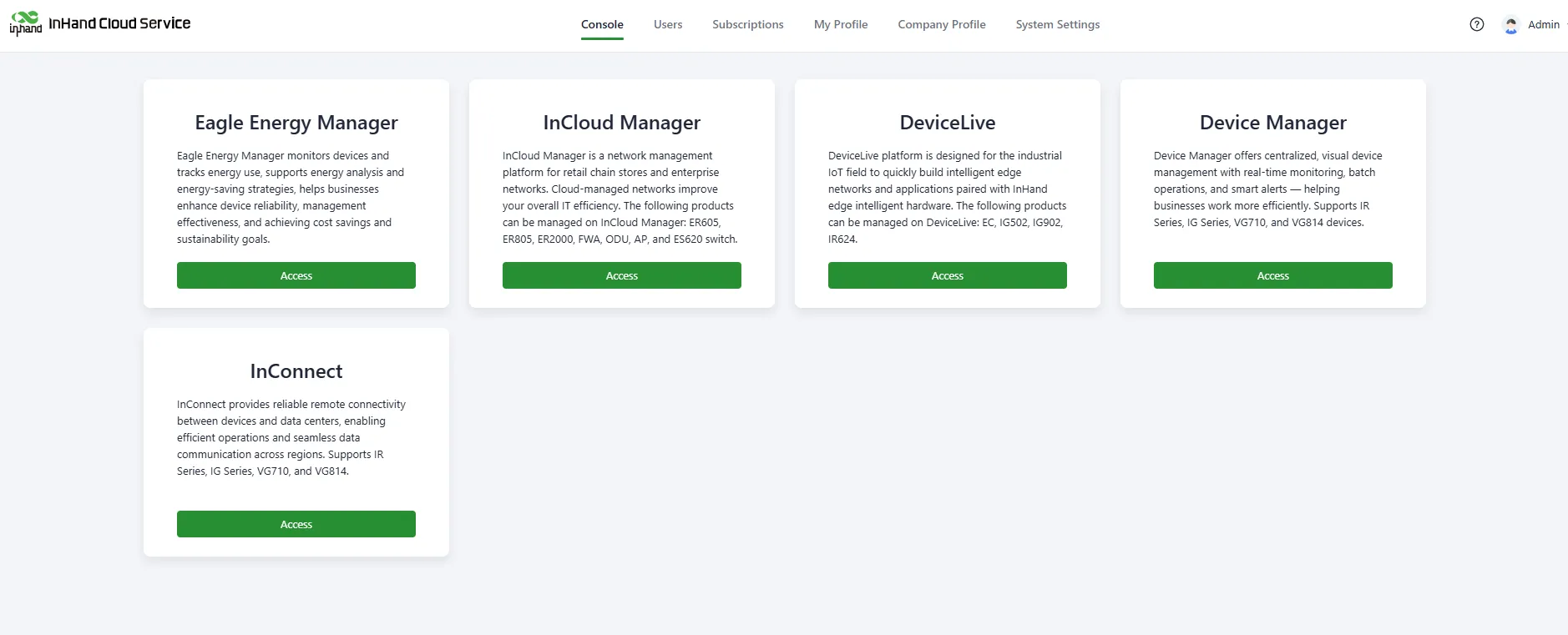Open the help question mark icon
This screenshot has height=635, width=1568.
1477,24
